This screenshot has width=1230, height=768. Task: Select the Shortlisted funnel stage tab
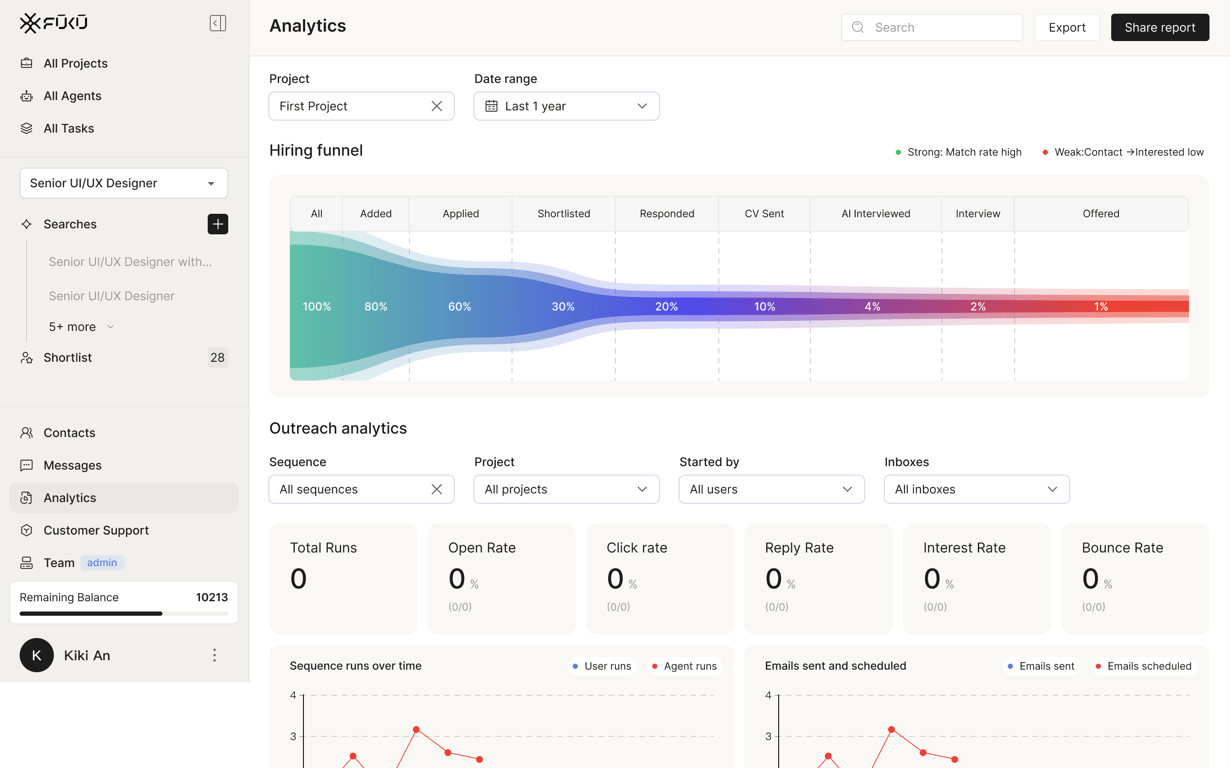564,213
